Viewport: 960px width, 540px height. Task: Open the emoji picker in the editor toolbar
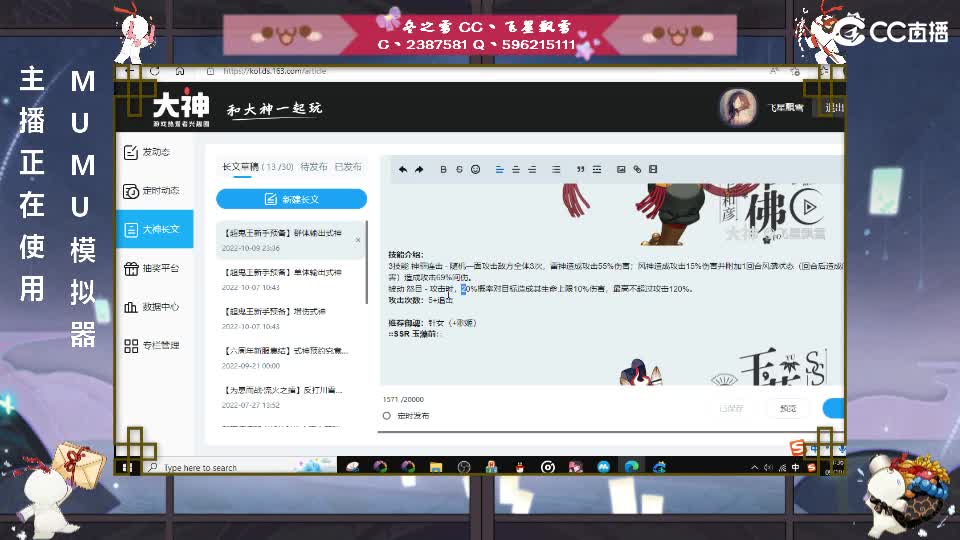(476, 170)
